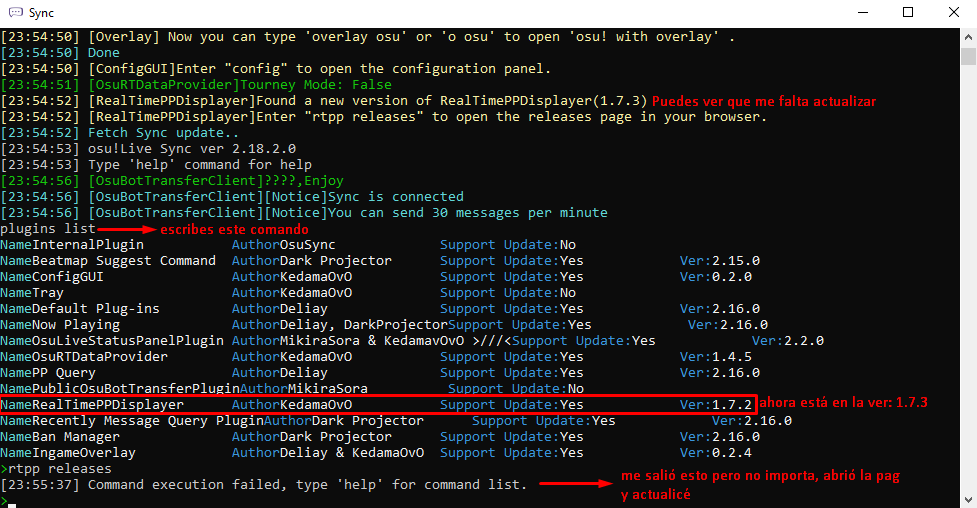Click 'Ver:1.4.5' of OsuRTDataProvider
The height and width of the screenshot is (508, 977).
point(716,357)
